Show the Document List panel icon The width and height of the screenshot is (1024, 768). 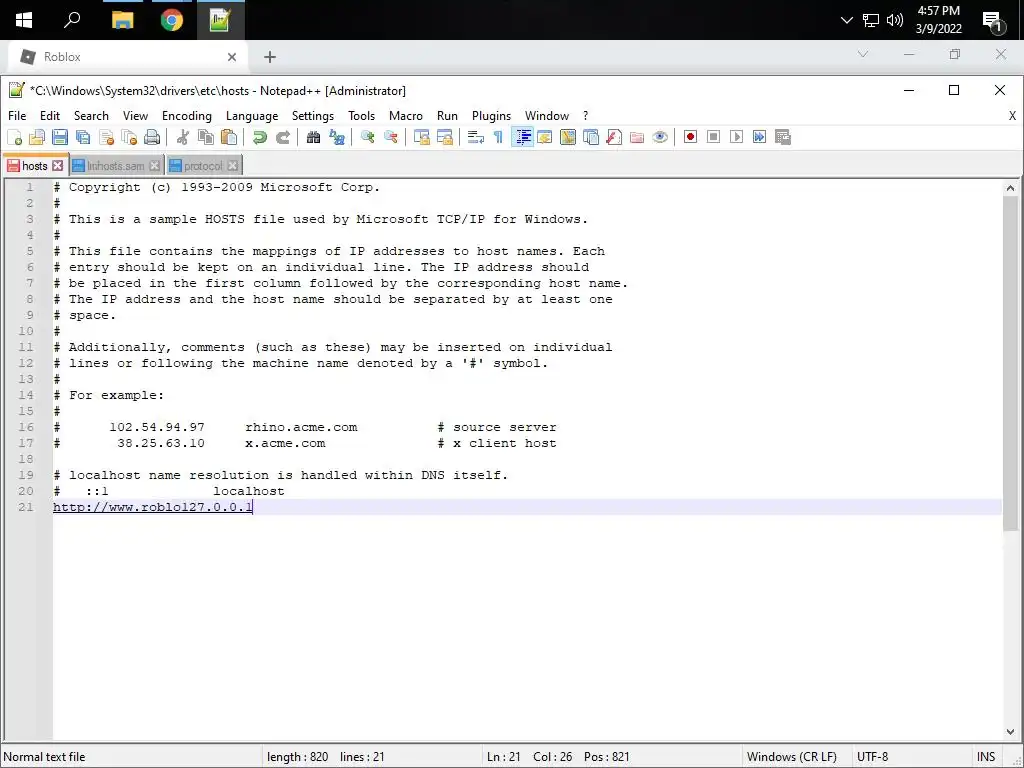[x=591, y=137]
